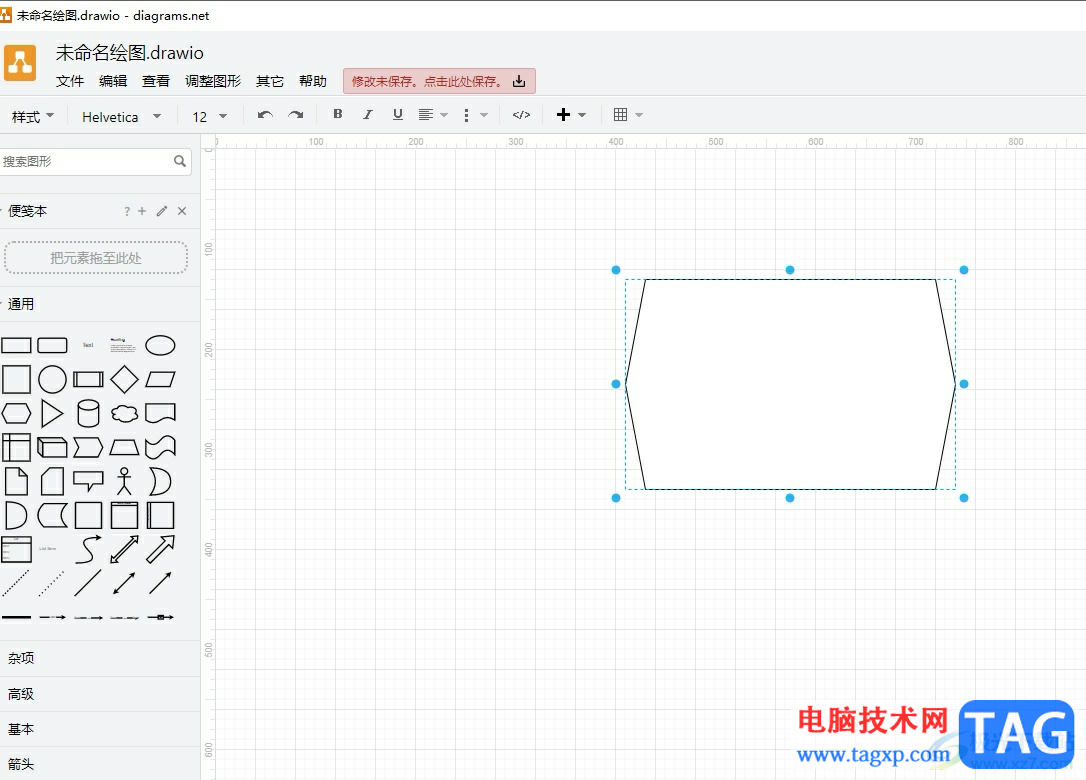Select the callout speech bubble shape
The height and width of the screenshot is (780, 1086).
coord(88,481)
